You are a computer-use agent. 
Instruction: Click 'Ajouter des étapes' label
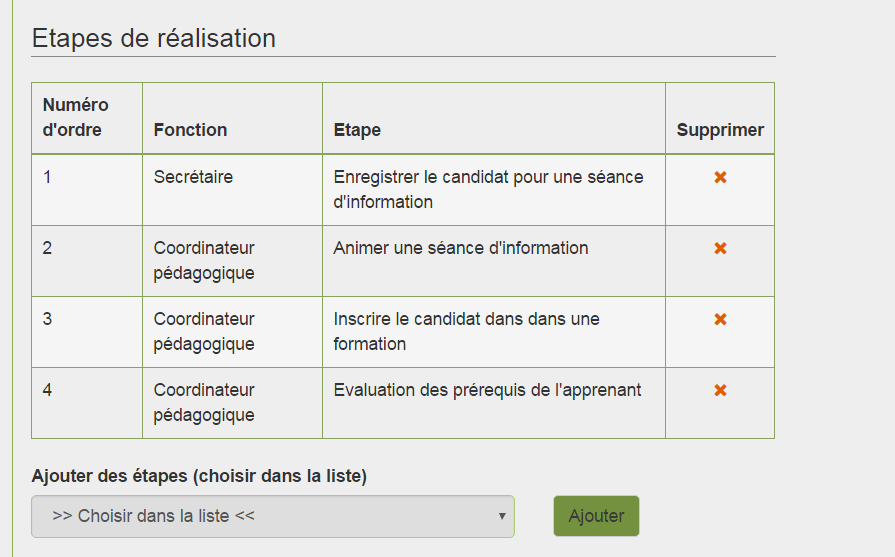point(199,476)
